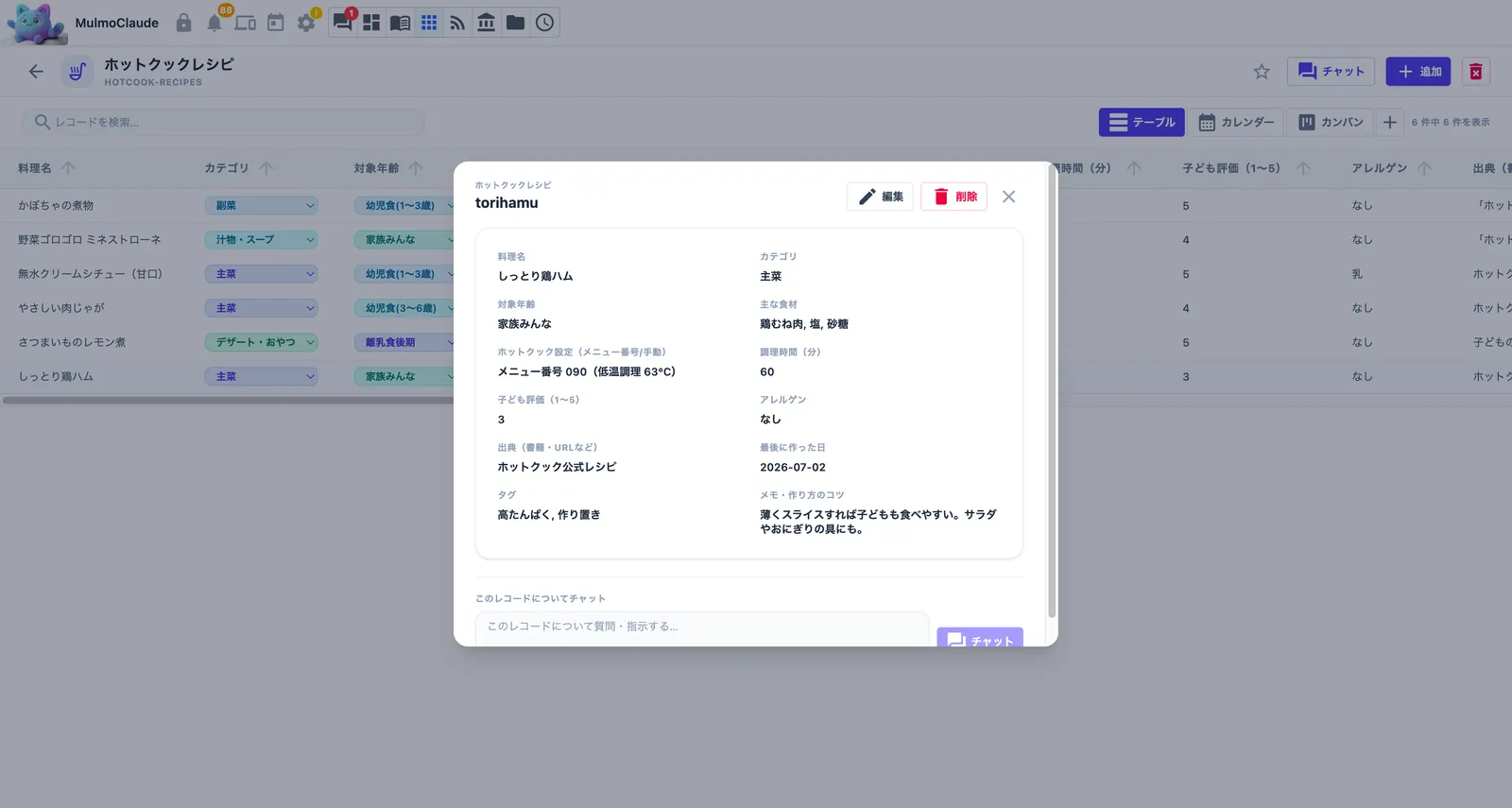Image resolution: width=1512 pixels, height=808 pixels.
Task: Click 野菜ゴロゴロ ミネストローネ row name
Action: [90, 240]
